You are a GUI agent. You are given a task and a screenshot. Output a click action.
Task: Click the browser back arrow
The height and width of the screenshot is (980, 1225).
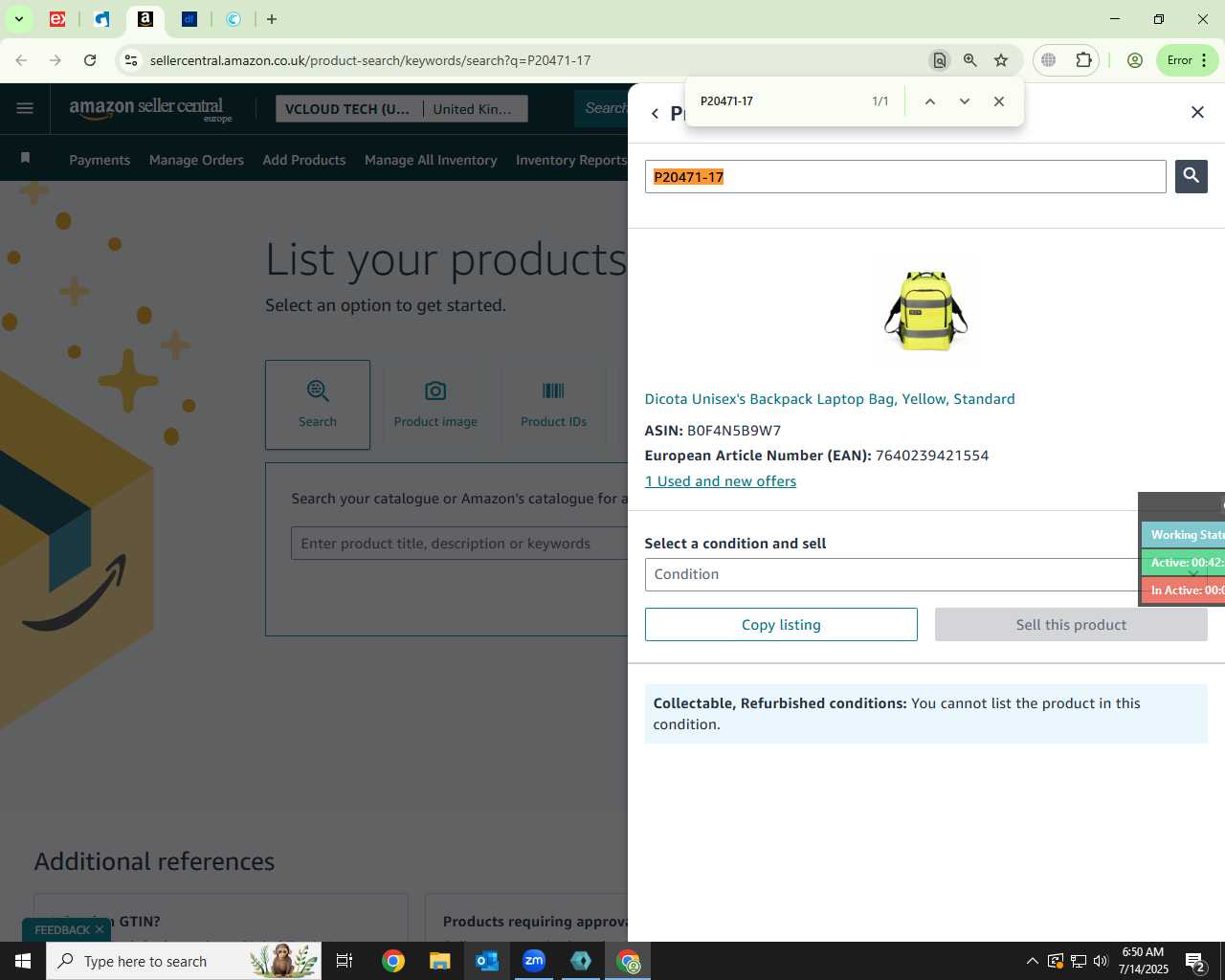click(x=21, y=60)
